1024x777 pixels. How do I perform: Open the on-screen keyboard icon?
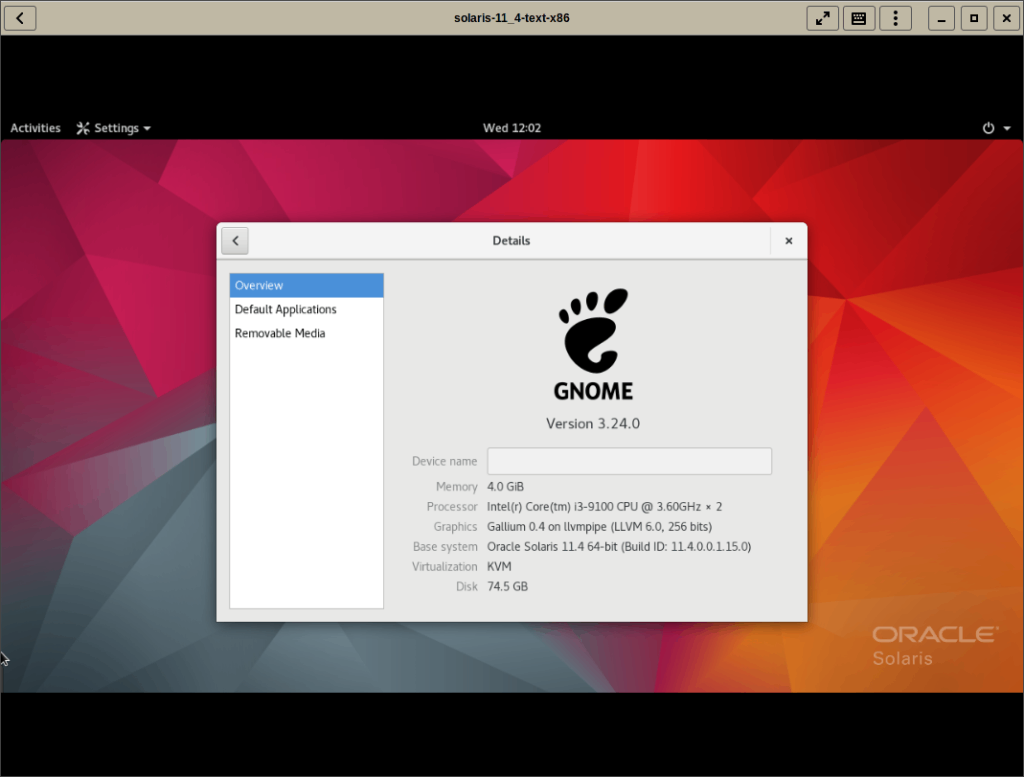pos(859,18)
